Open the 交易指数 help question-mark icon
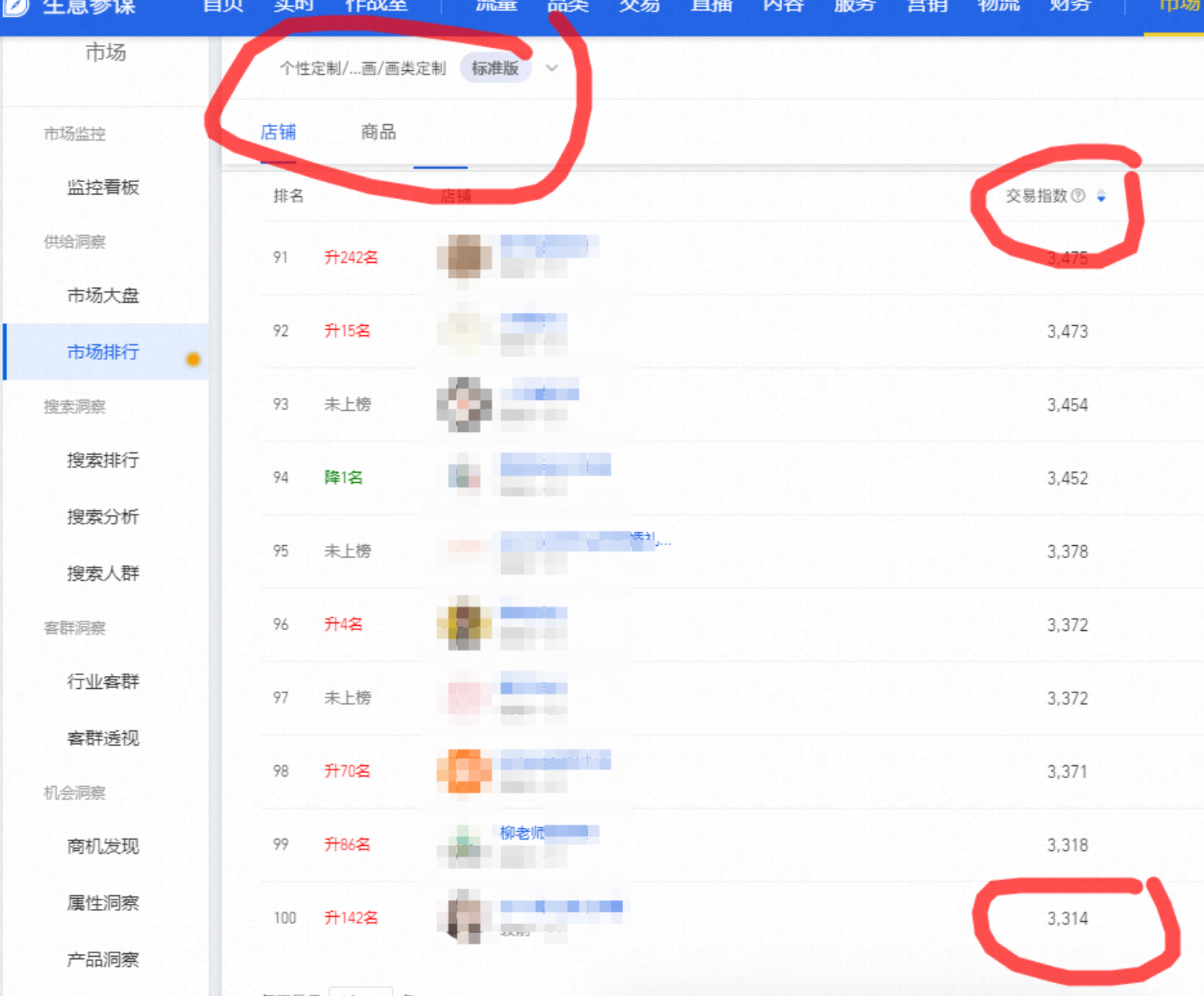 1078,195
